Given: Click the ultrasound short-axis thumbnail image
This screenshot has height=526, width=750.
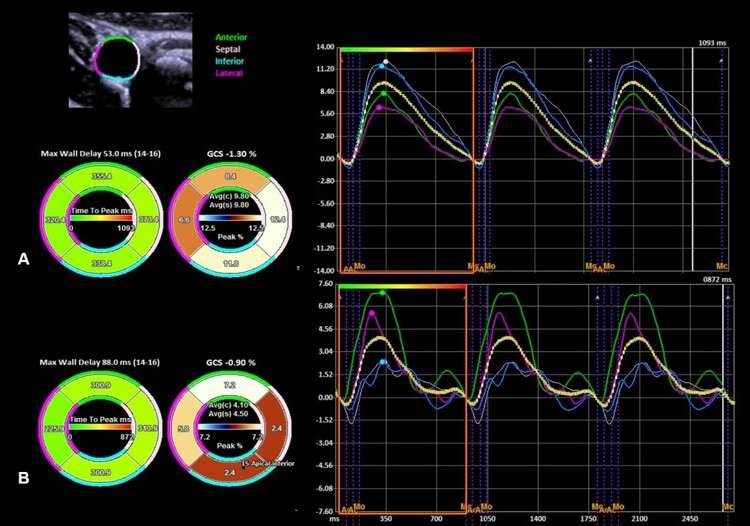Looking at the screenshot, I should [x=130, y=60].
